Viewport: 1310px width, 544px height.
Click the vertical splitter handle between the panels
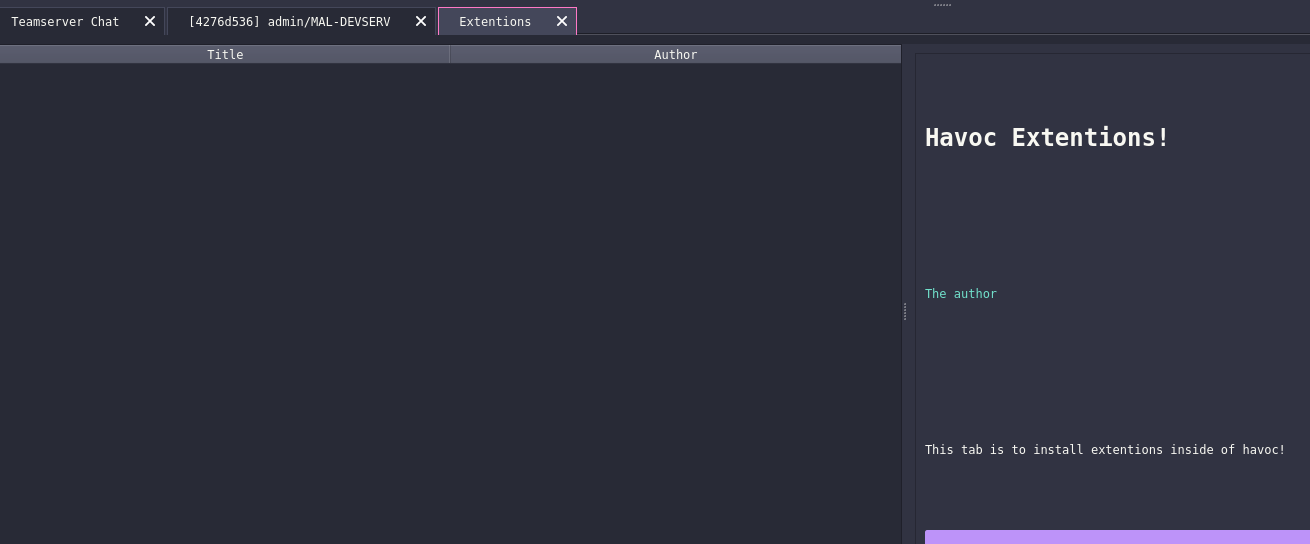pyautogui.click(x=905, y=312)
